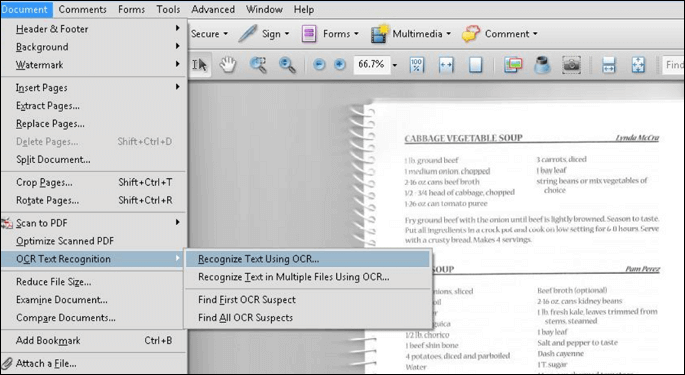Choose Find First OCR Suspect
Screen dimensions: 685x375
(x=308, y=300)
